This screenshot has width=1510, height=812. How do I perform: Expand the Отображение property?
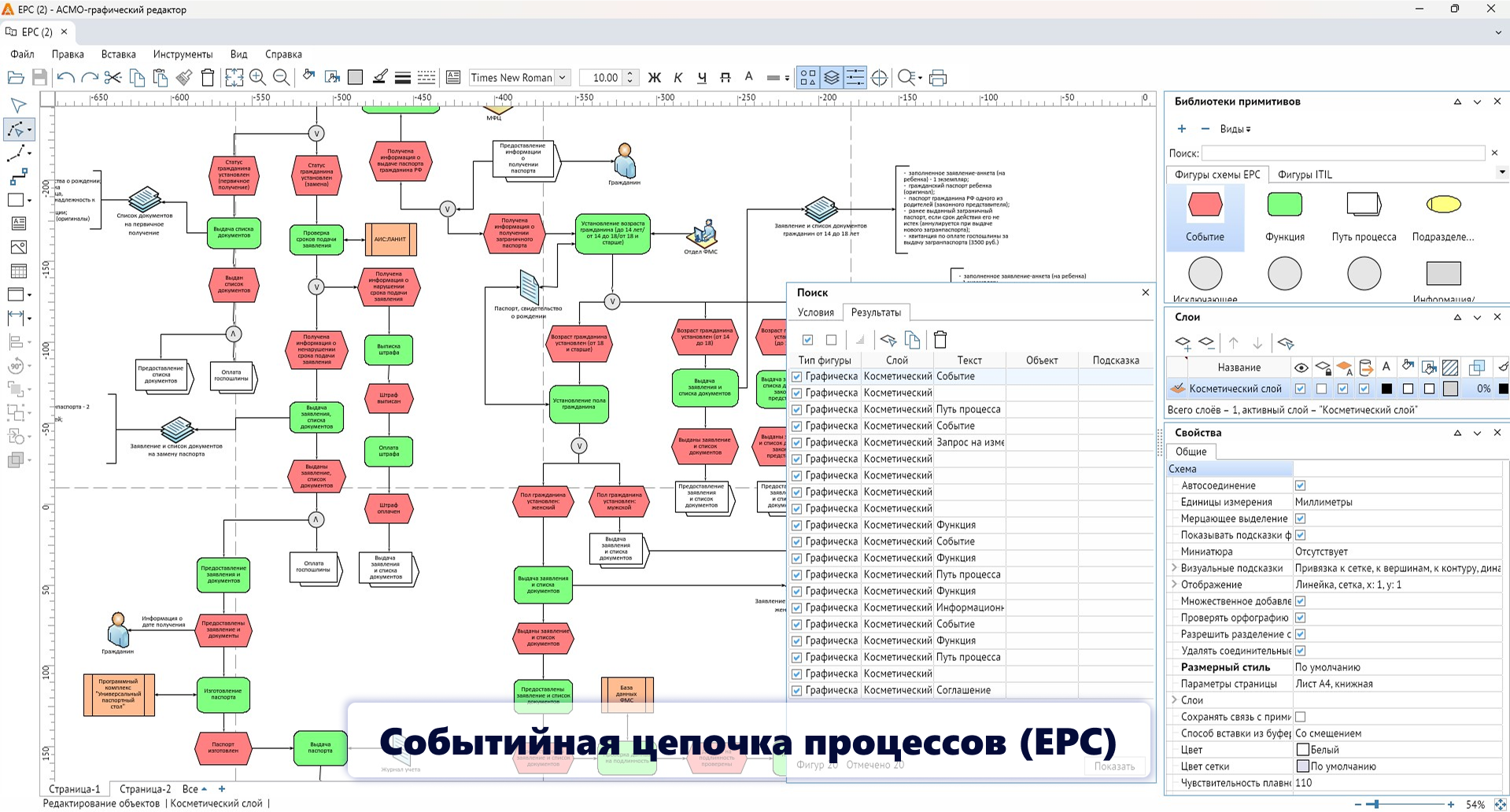click(x=1174, y=585)
